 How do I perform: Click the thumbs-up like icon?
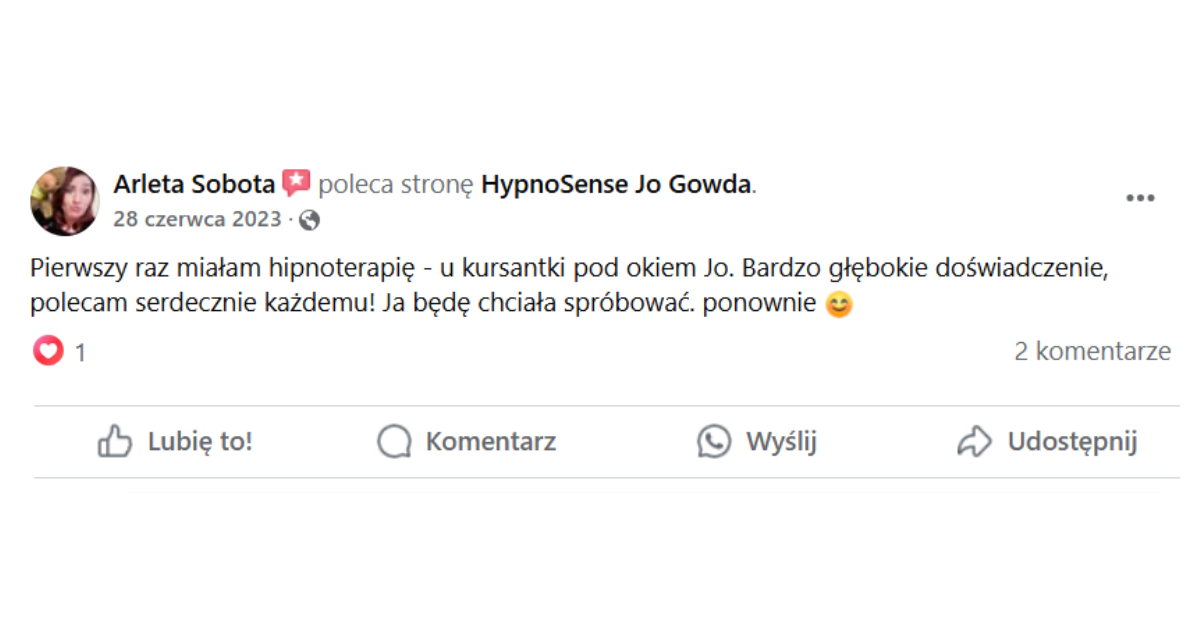pos(115,441)
